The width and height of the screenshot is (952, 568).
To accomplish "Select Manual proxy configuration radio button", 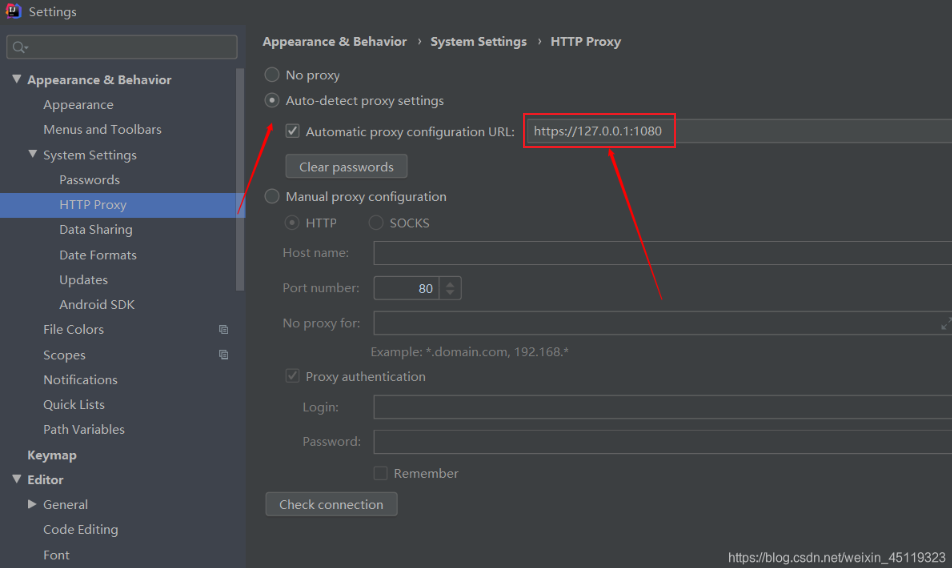I will click(x=272, y=197).
